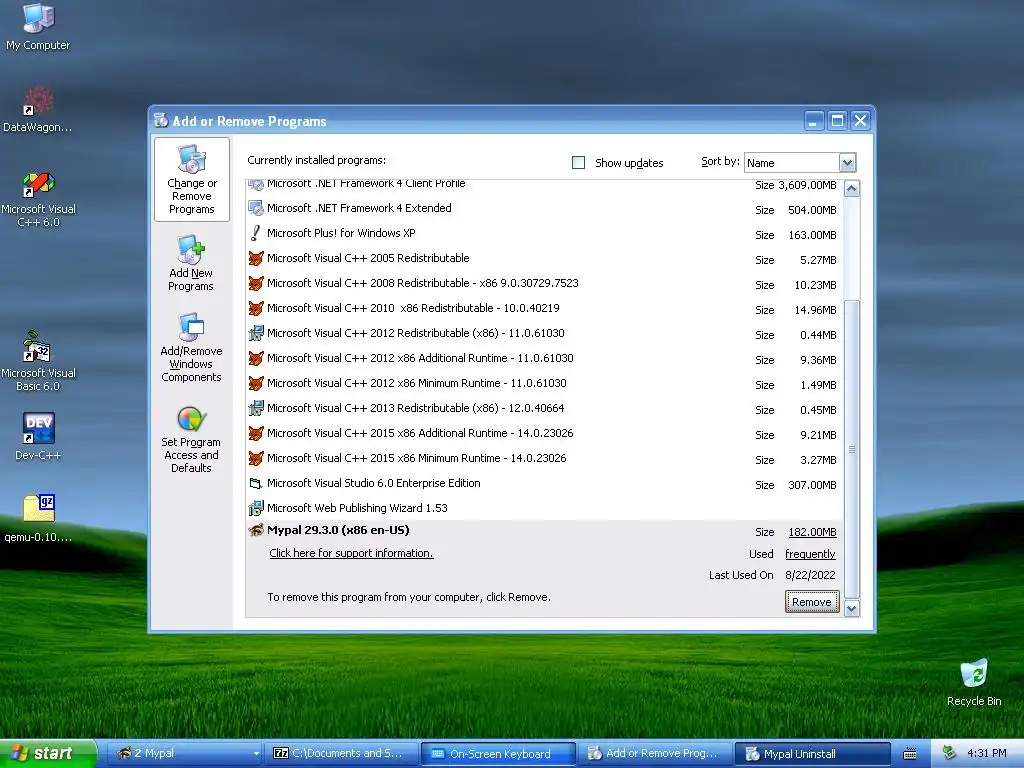Switch to C:\Documents and S... taskbar window
The width and height of the screenshot is (1024, 768).
tap(342, 754)
